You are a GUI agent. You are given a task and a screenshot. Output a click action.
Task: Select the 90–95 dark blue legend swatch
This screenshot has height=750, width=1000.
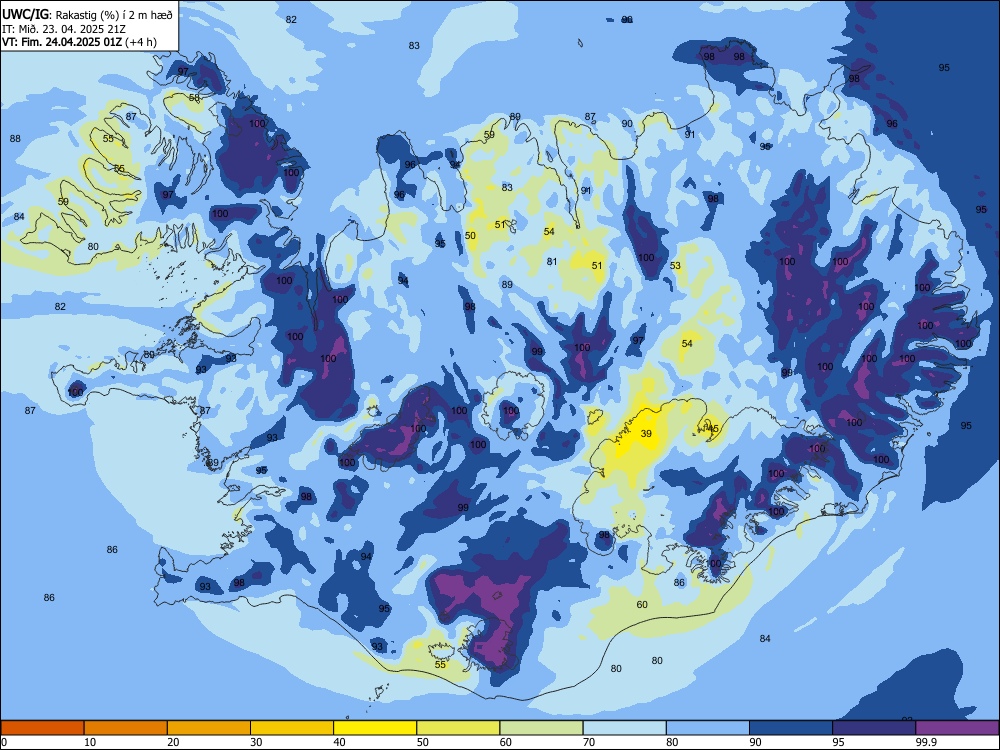click(791, 728)
